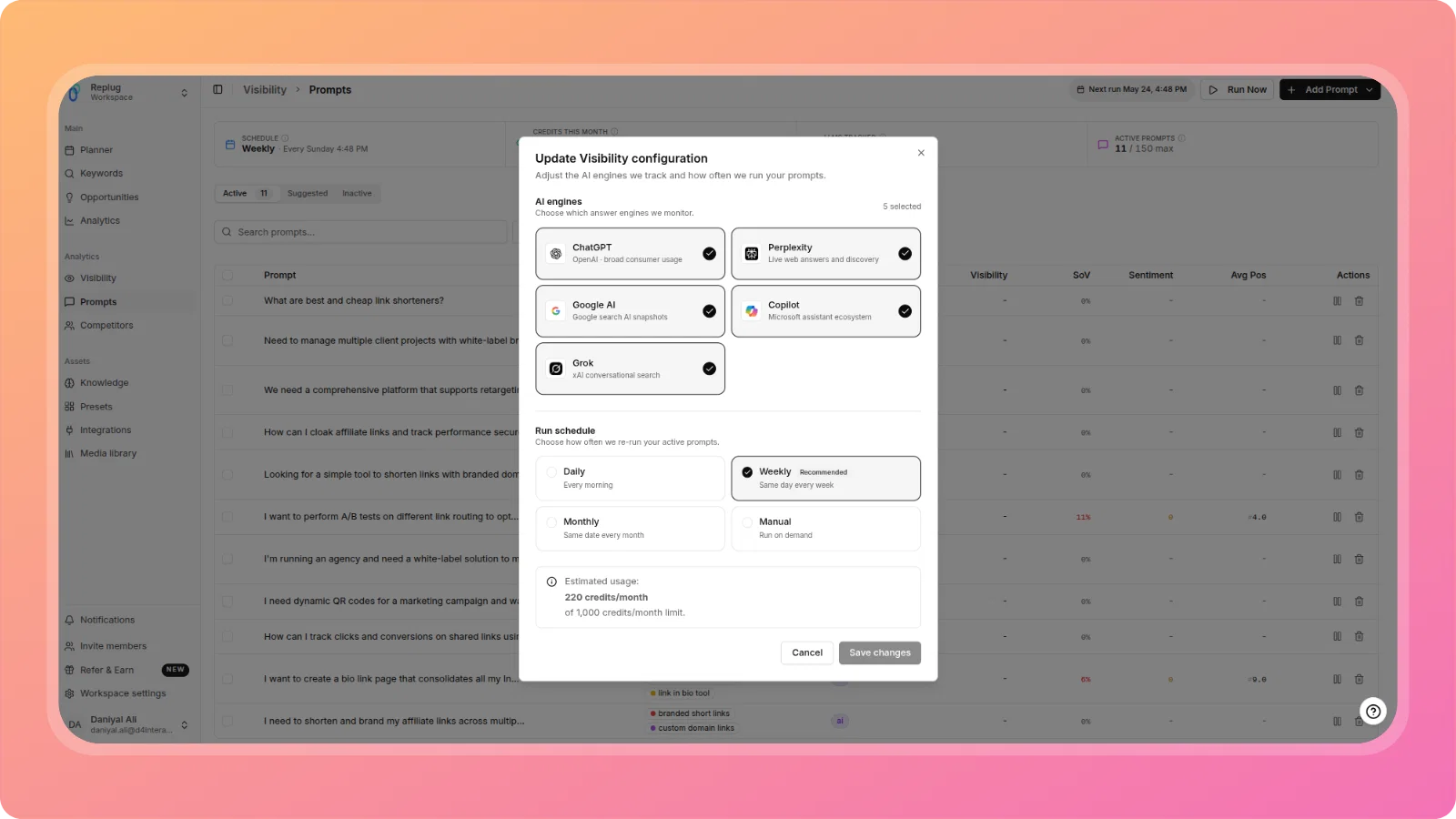Click pause icon for 'I'm running an agency' prompt
This screenshot has width=1456, height=819.
[1337, 559]
